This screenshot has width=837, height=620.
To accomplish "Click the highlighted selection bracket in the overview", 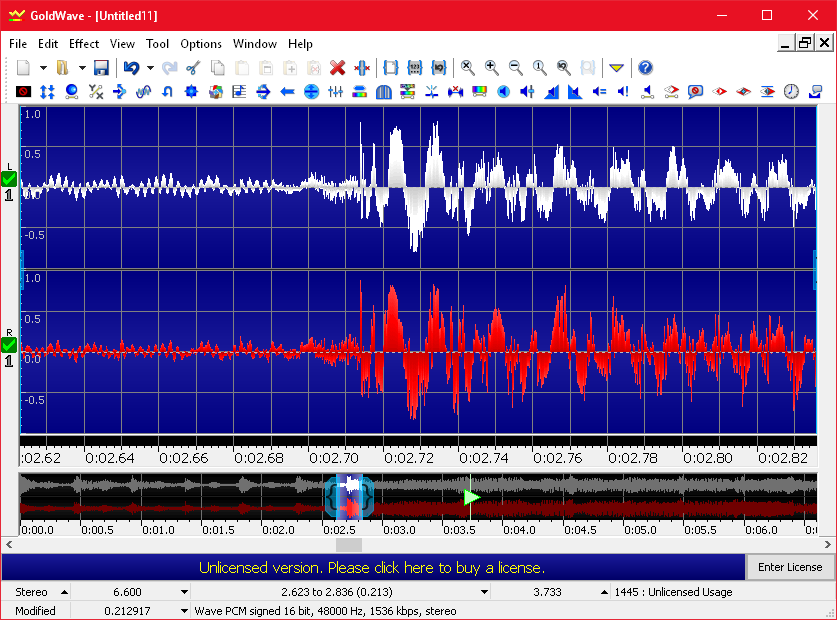I will pyautogui.click(x=349, y=497).
